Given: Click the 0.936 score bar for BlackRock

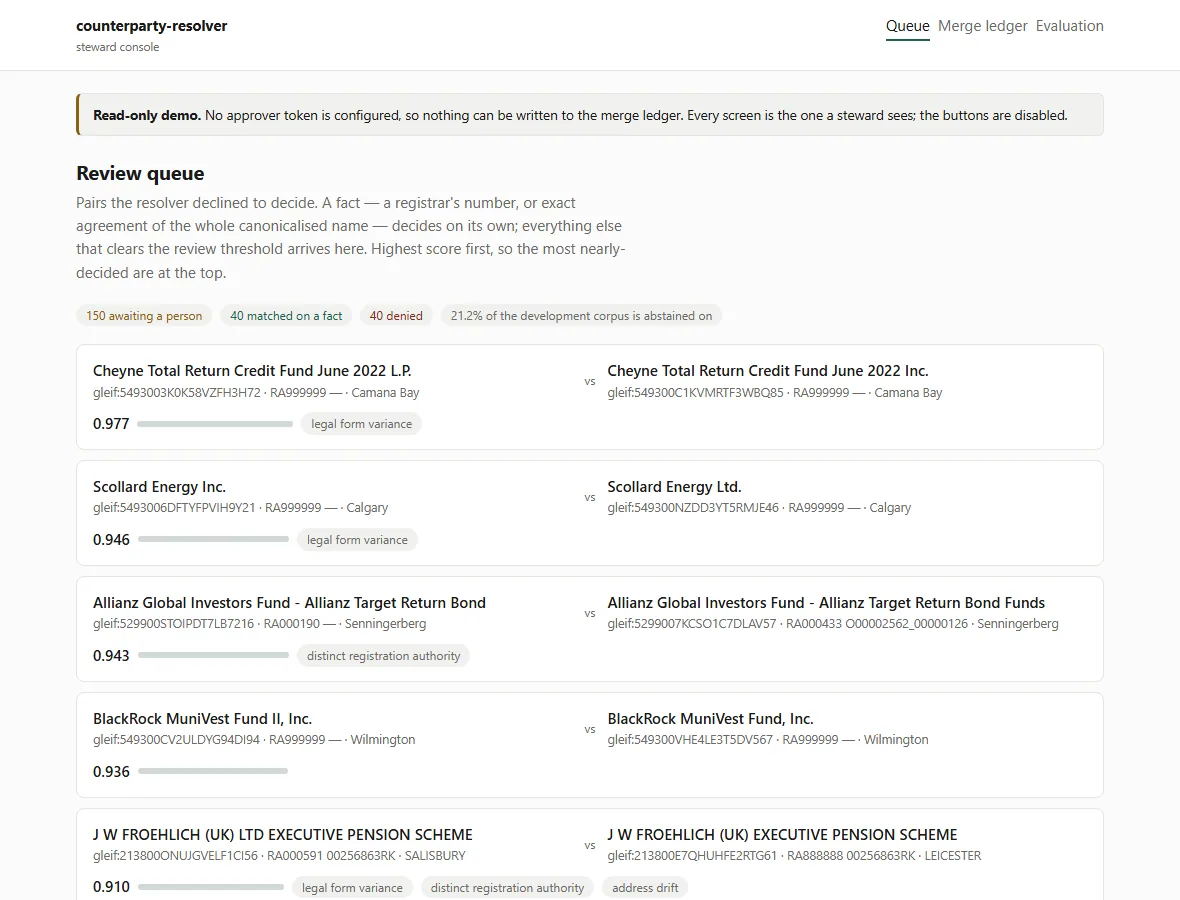Looking at the screenshot, I should tap(213, 771).
